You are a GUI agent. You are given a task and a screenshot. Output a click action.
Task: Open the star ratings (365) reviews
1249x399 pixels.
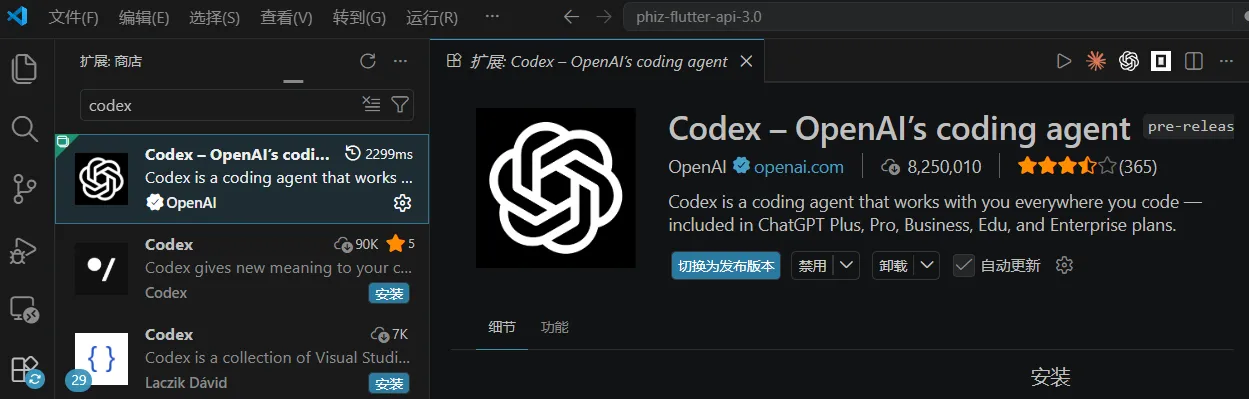(x=1087, y=166)
